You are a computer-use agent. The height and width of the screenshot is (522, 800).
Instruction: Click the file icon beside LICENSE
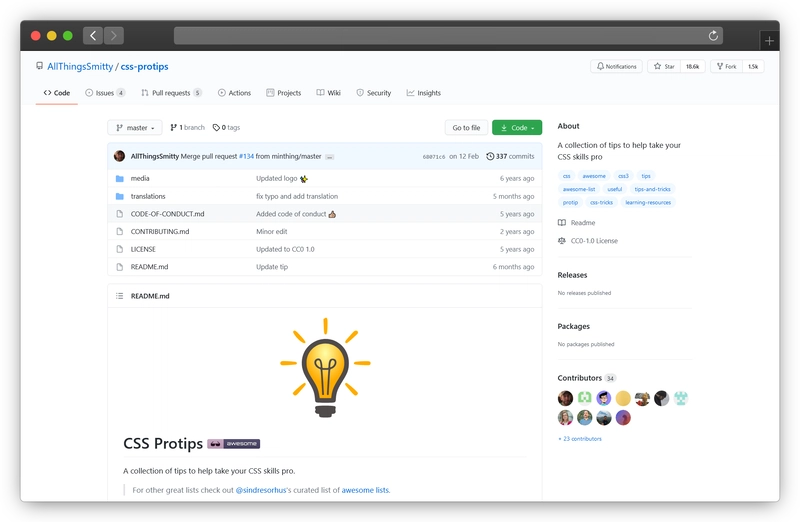[x=119, y=249]
